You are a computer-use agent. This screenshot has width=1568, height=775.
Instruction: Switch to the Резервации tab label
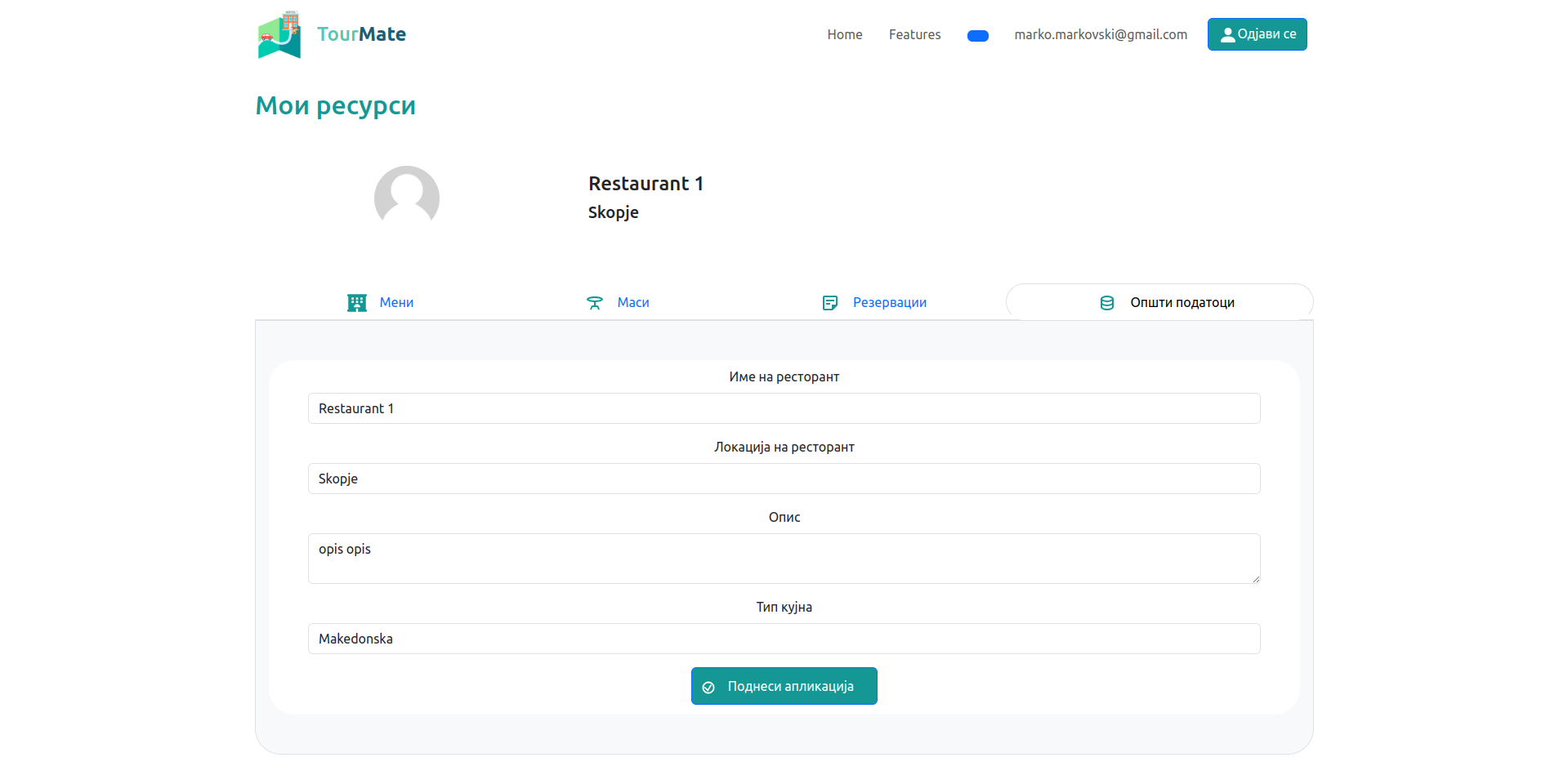889,303
